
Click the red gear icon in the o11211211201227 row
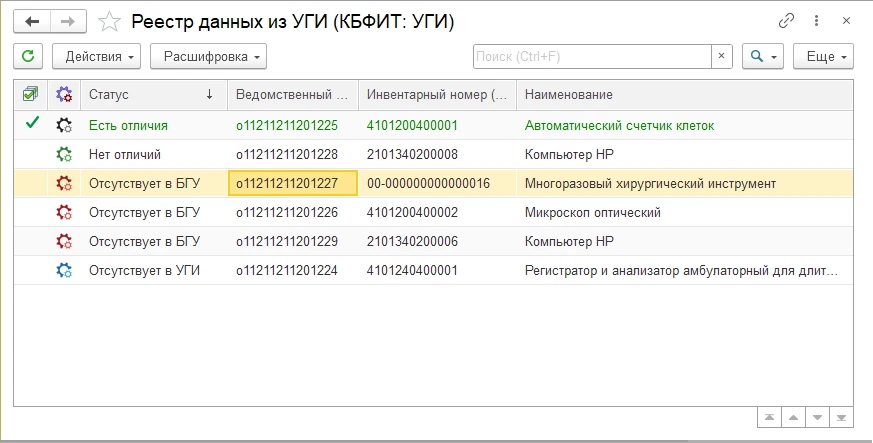(x=64, y=183)
